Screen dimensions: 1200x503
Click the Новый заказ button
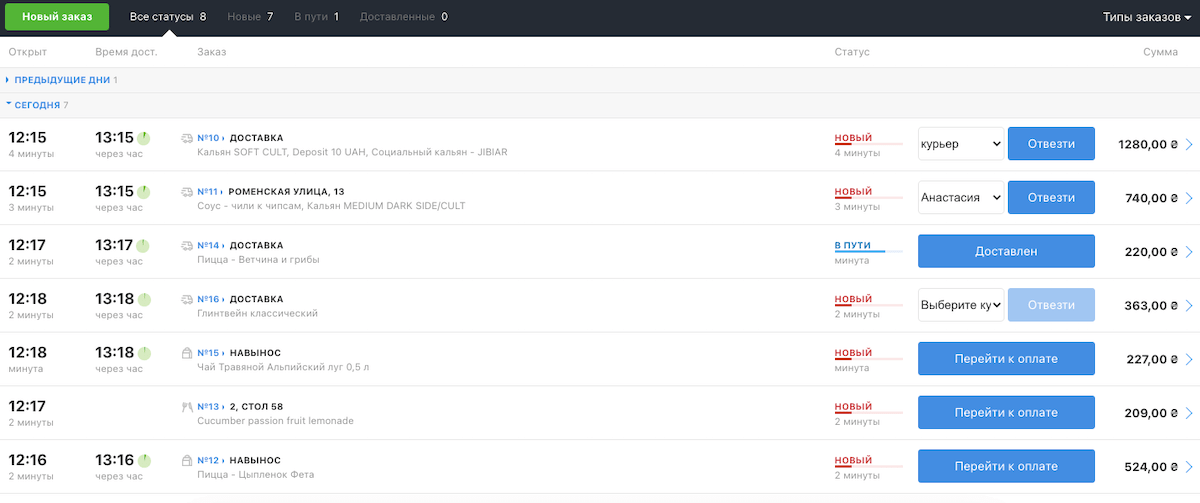click(57, 17)
